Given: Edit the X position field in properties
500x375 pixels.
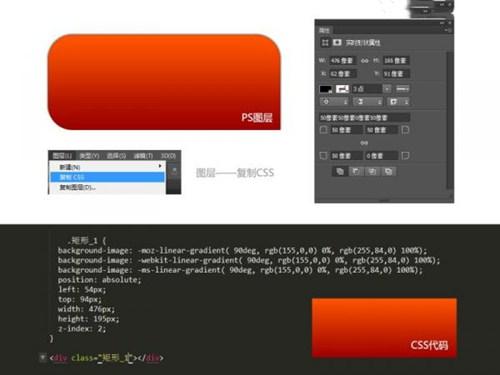Looking at the screenshot, I should [x=342, y=74].
